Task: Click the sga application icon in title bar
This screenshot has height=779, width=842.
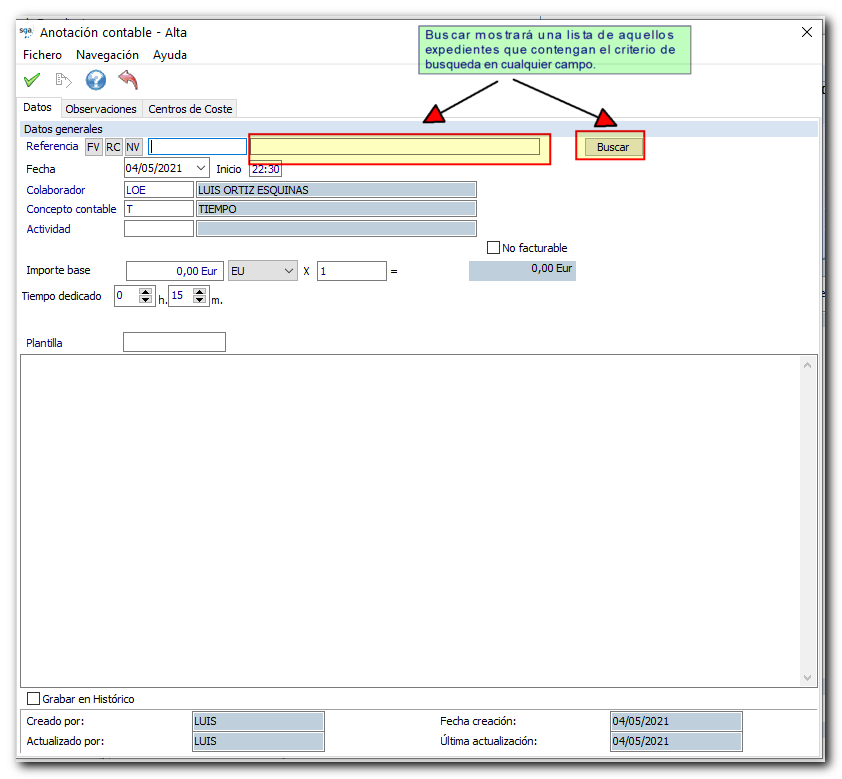Action: (26, 31)
